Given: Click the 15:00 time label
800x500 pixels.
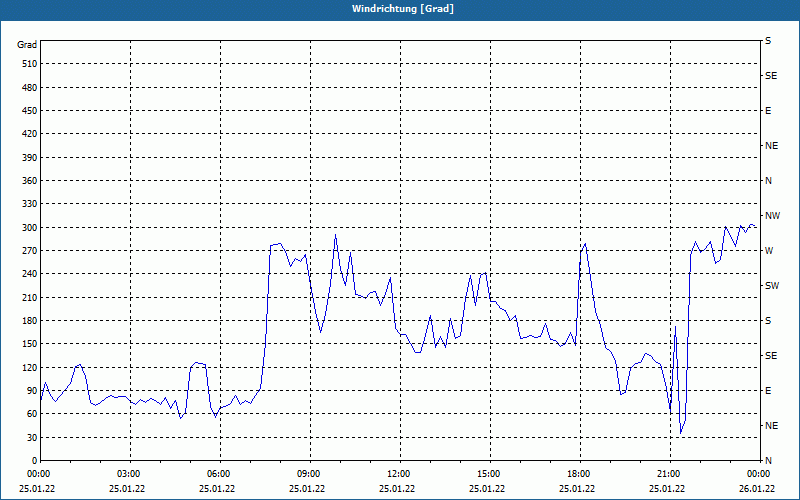Looking at the screenshot, I should click(490, 473).
